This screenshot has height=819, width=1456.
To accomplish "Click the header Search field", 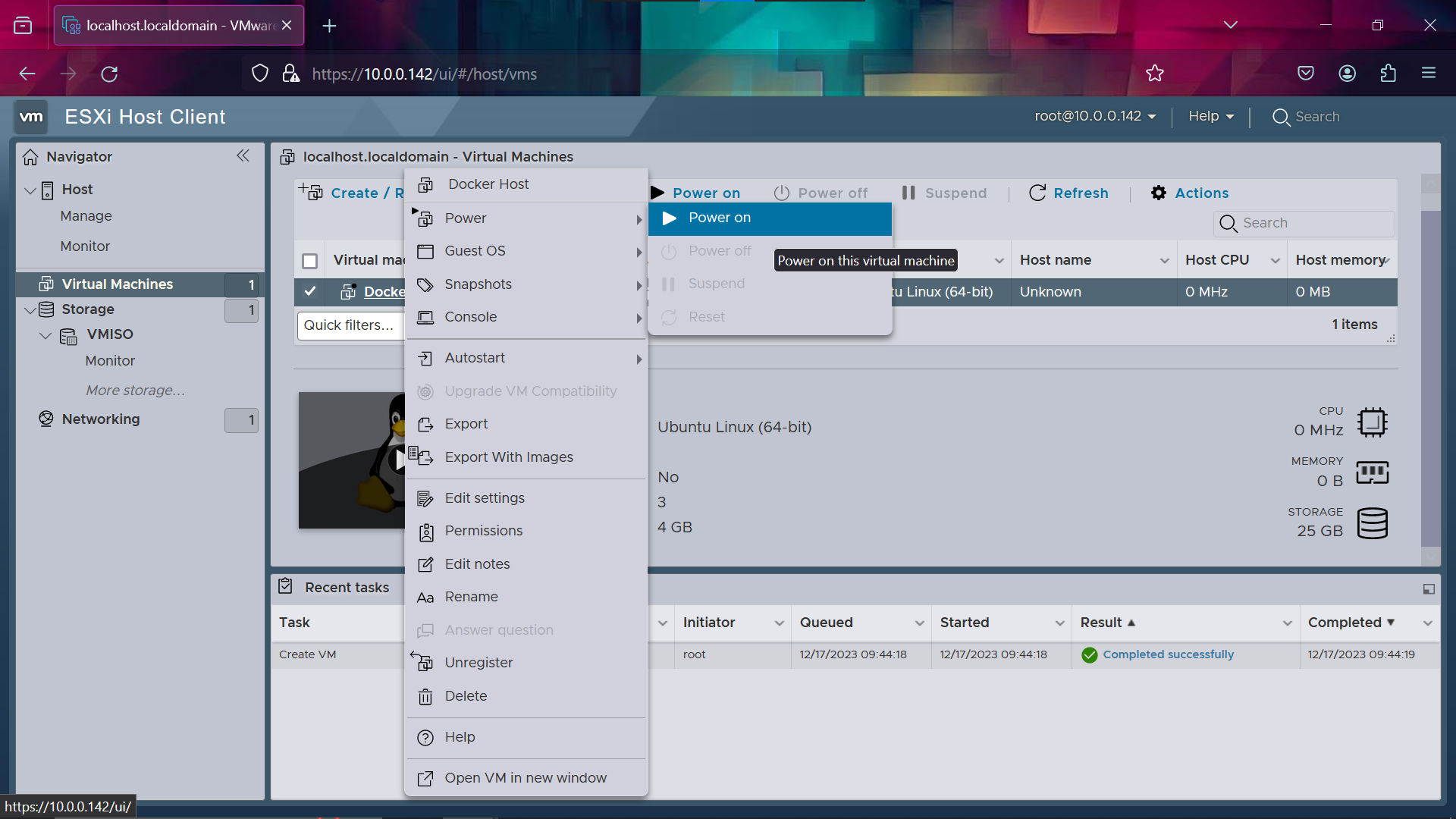I will click(1317, 117).
